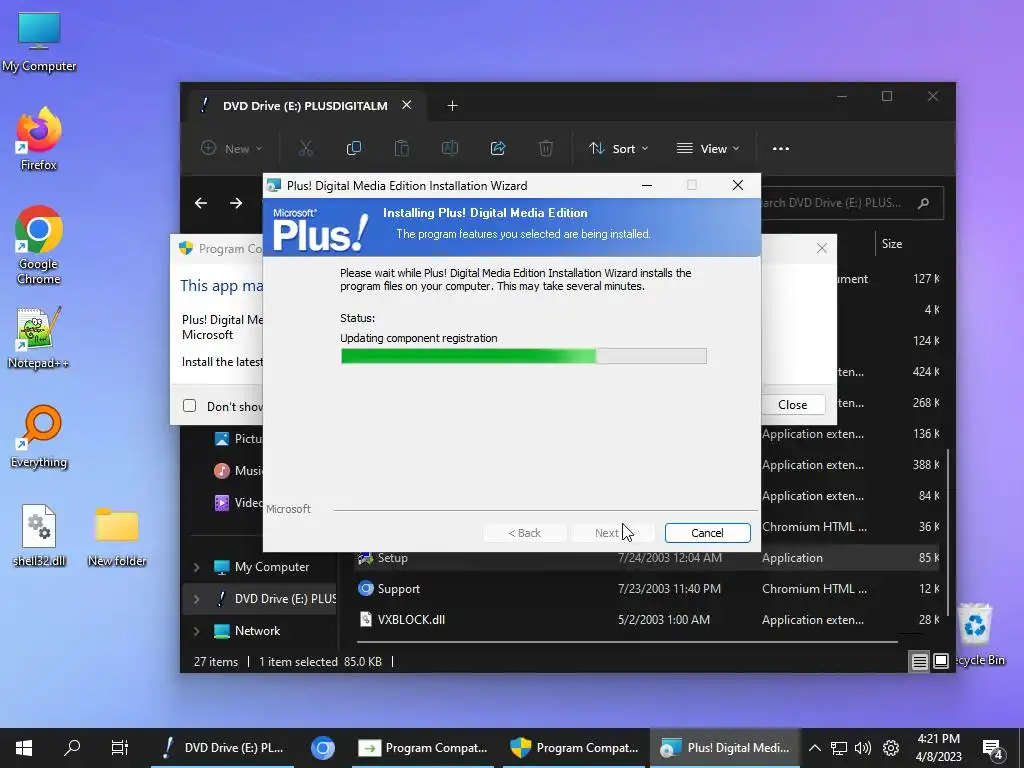
Task: Click volume speaker icon in system tray
Action: point(863,748)
